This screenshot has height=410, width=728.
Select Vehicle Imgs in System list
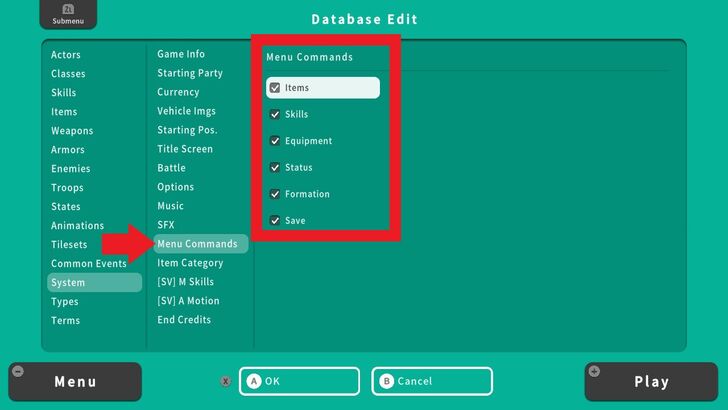[186, 111]
